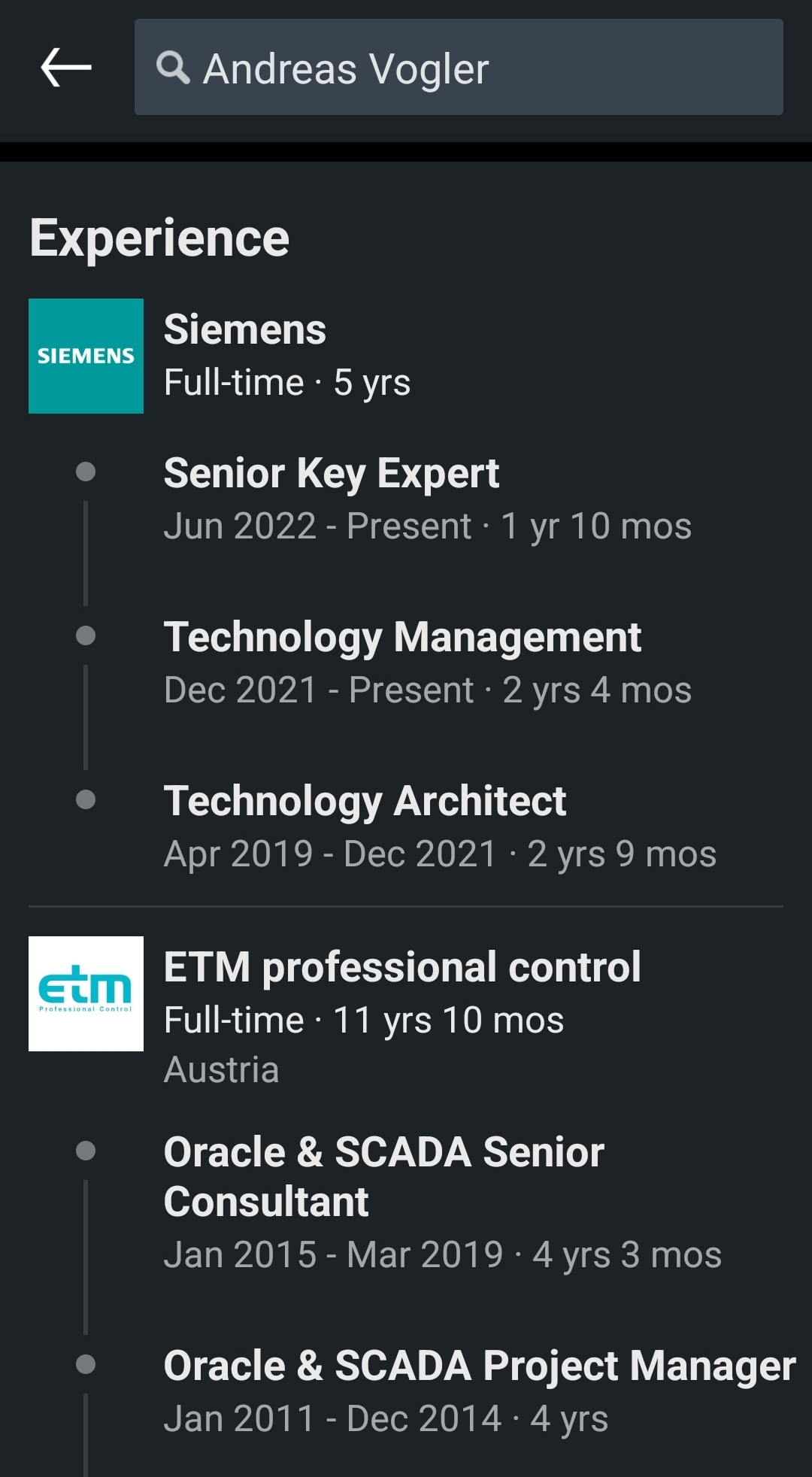Screen dimensions: 812x1477
Task: Open the ETM professional control logo
Action: 86,993
